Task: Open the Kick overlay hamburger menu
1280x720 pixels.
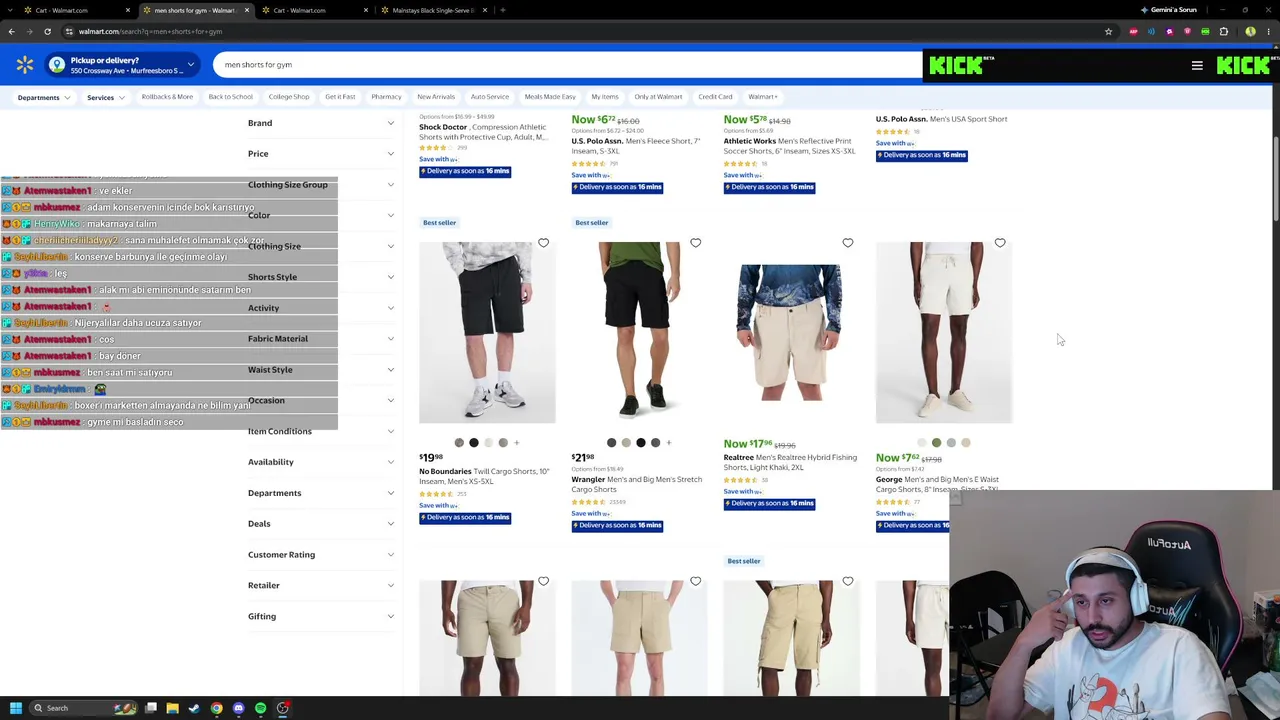Action: [1197, 66]
